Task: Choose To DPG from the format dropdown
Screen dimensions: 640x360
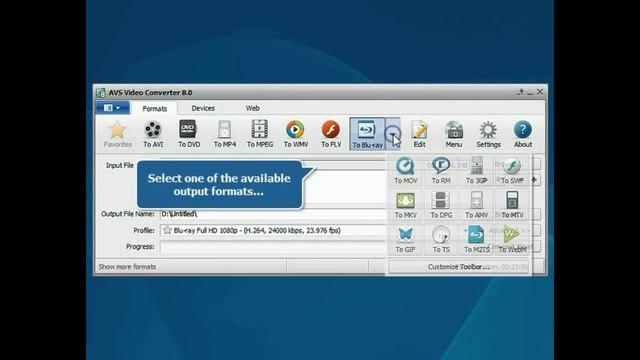Action: [441, 205]
